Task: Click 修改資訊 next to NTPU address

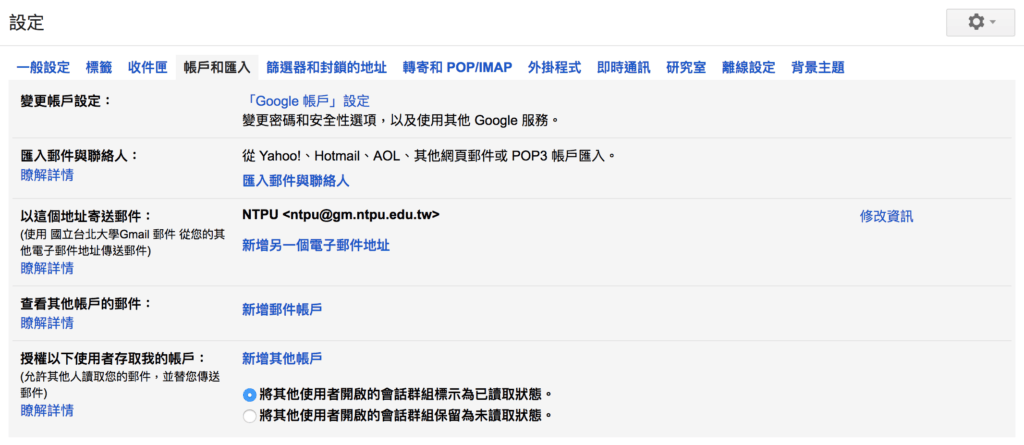Action: tap(886, 216)
